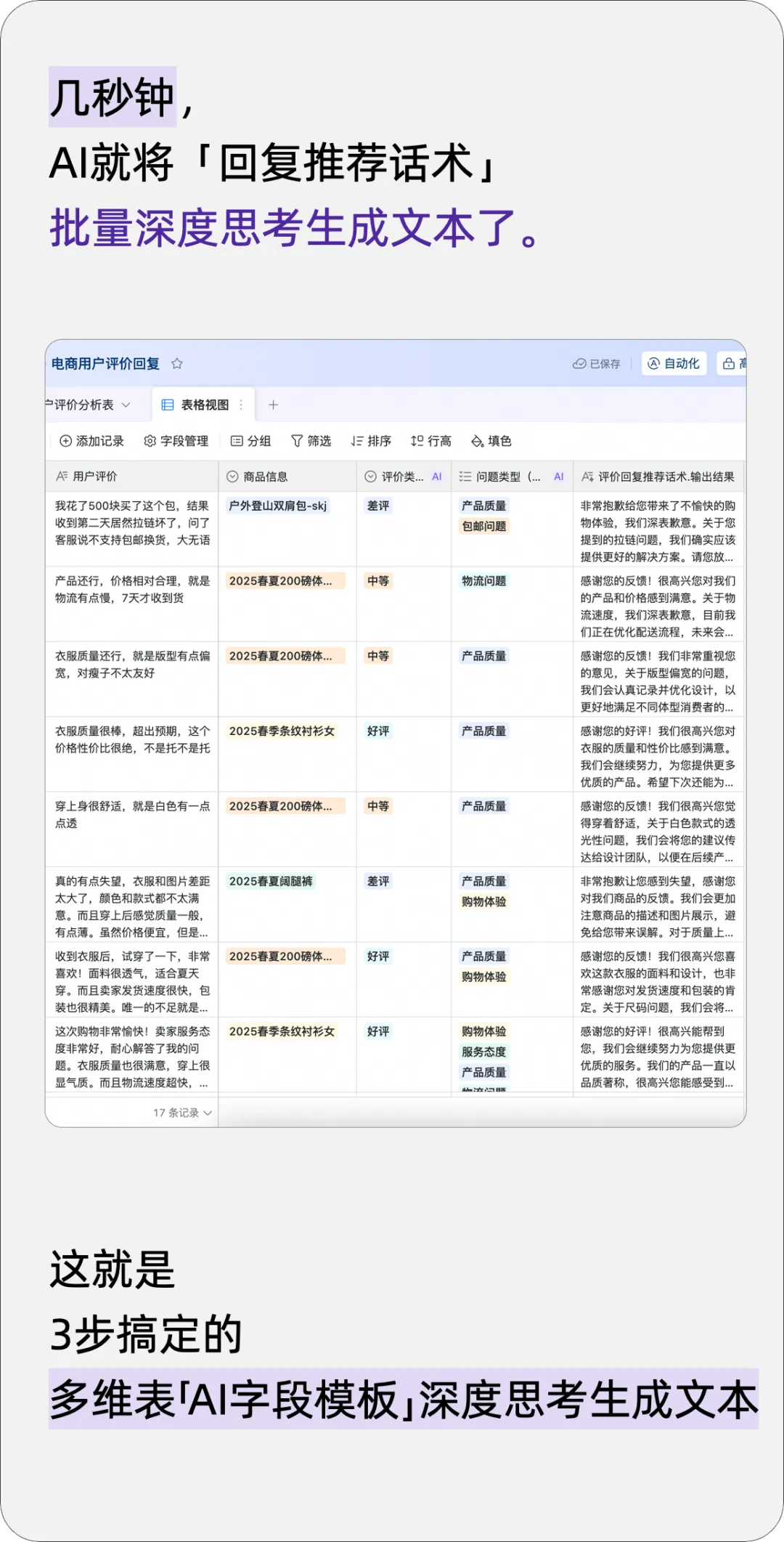Click the 评价回复推荐话术 AI text field icon

click(587, 476)
